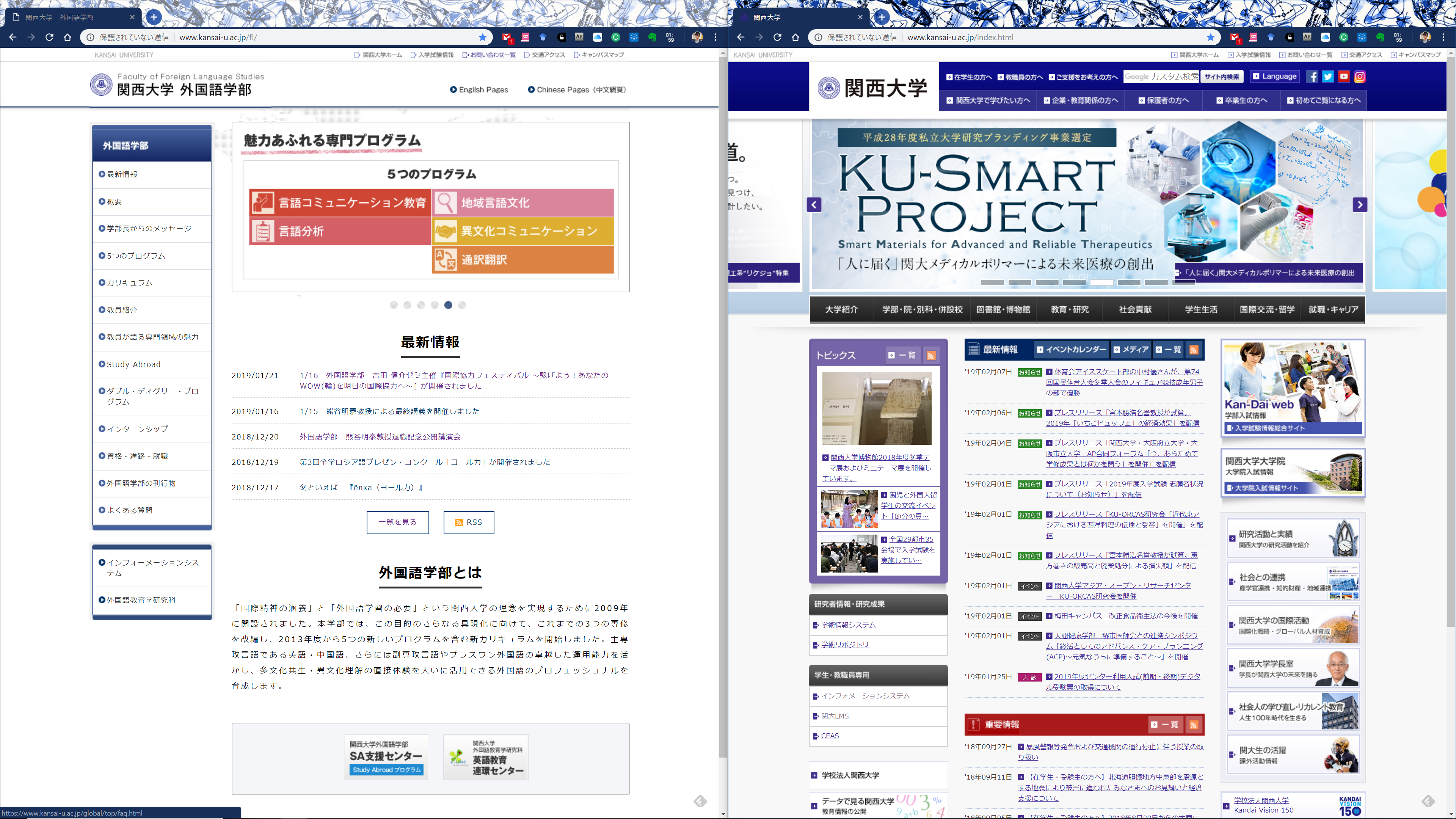Open 大学紹介 in main navigation bar

coord(841,310)
